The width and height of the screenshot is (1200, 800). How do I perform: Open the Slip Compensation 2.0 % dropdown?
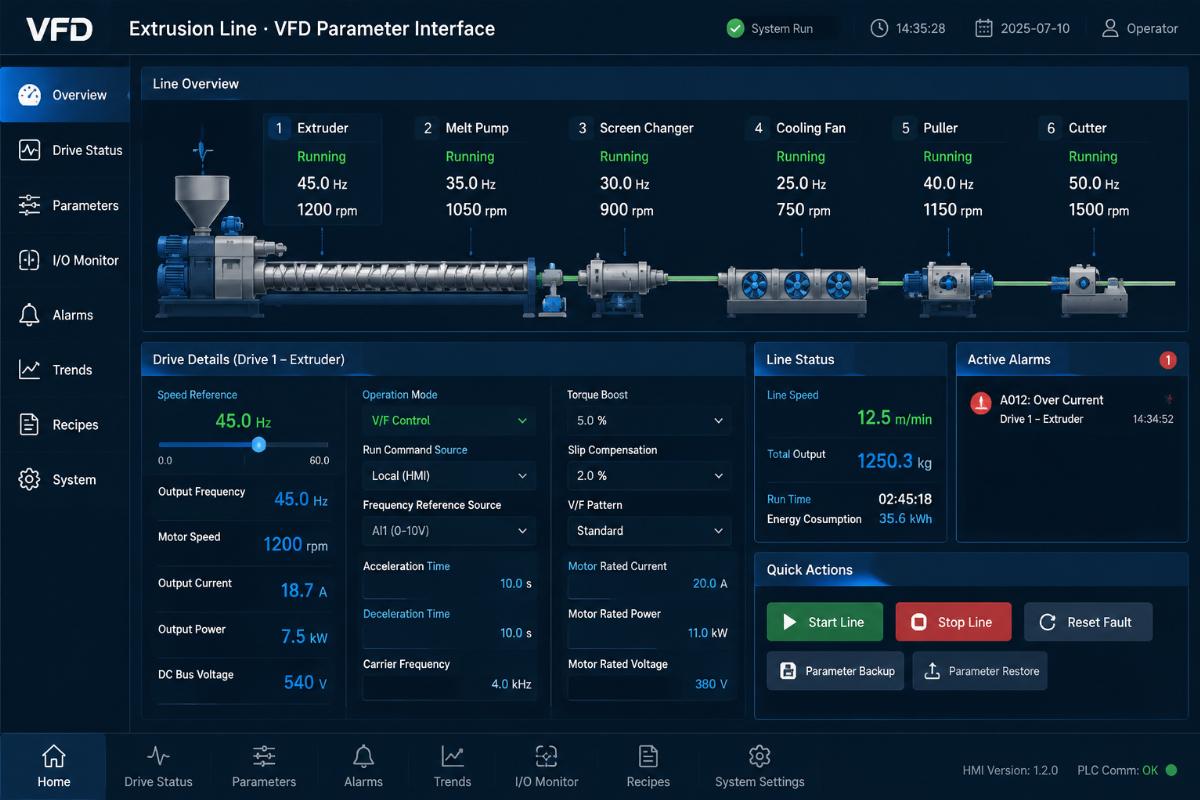tap(649, 476)
